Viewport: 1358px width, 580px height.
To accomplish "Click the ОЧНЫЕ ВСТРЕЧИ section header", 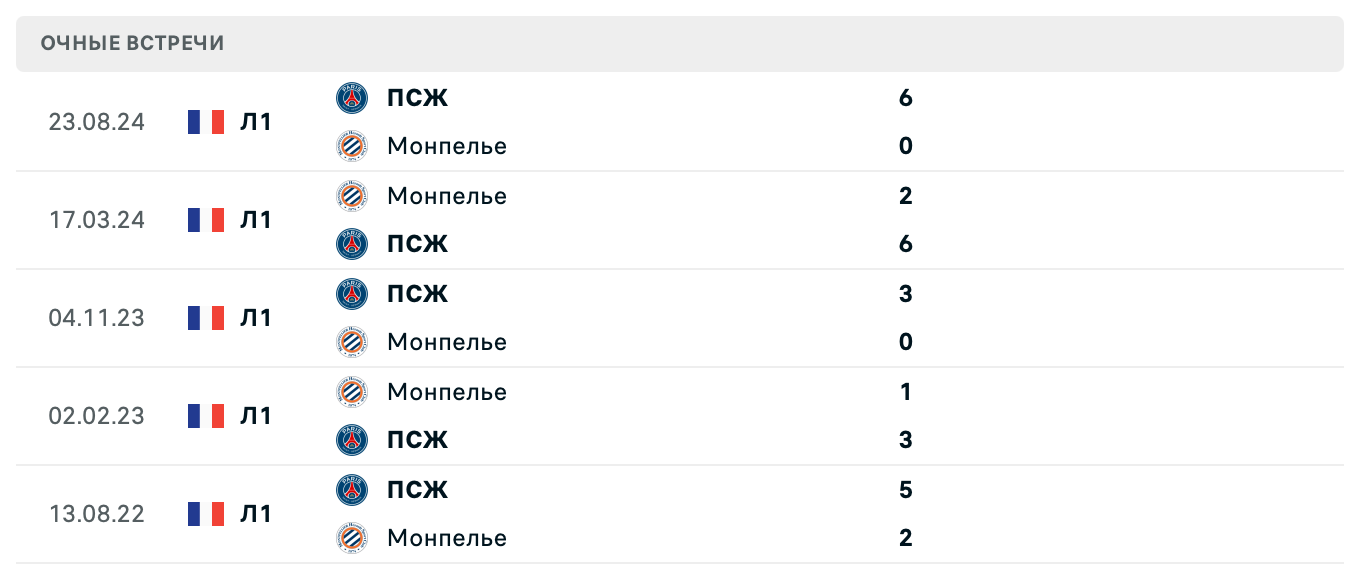I will pos(133,43).
